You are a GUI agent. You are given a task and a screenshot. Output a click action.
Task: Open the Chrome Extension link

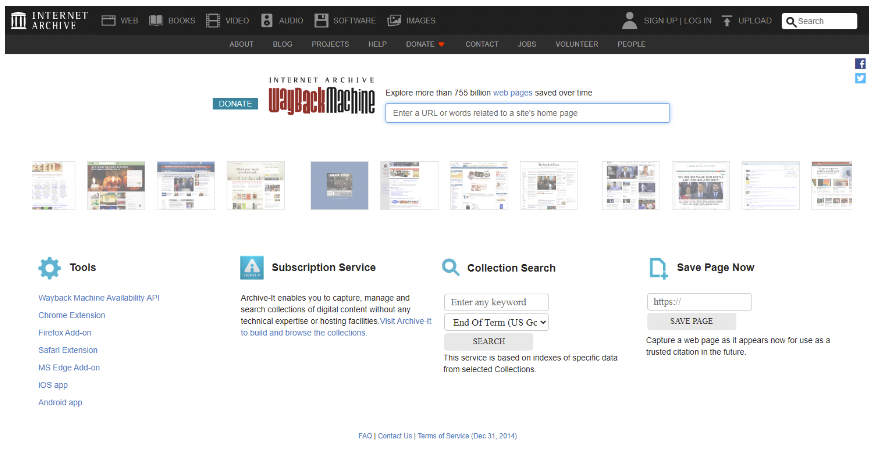coord(72,315)
